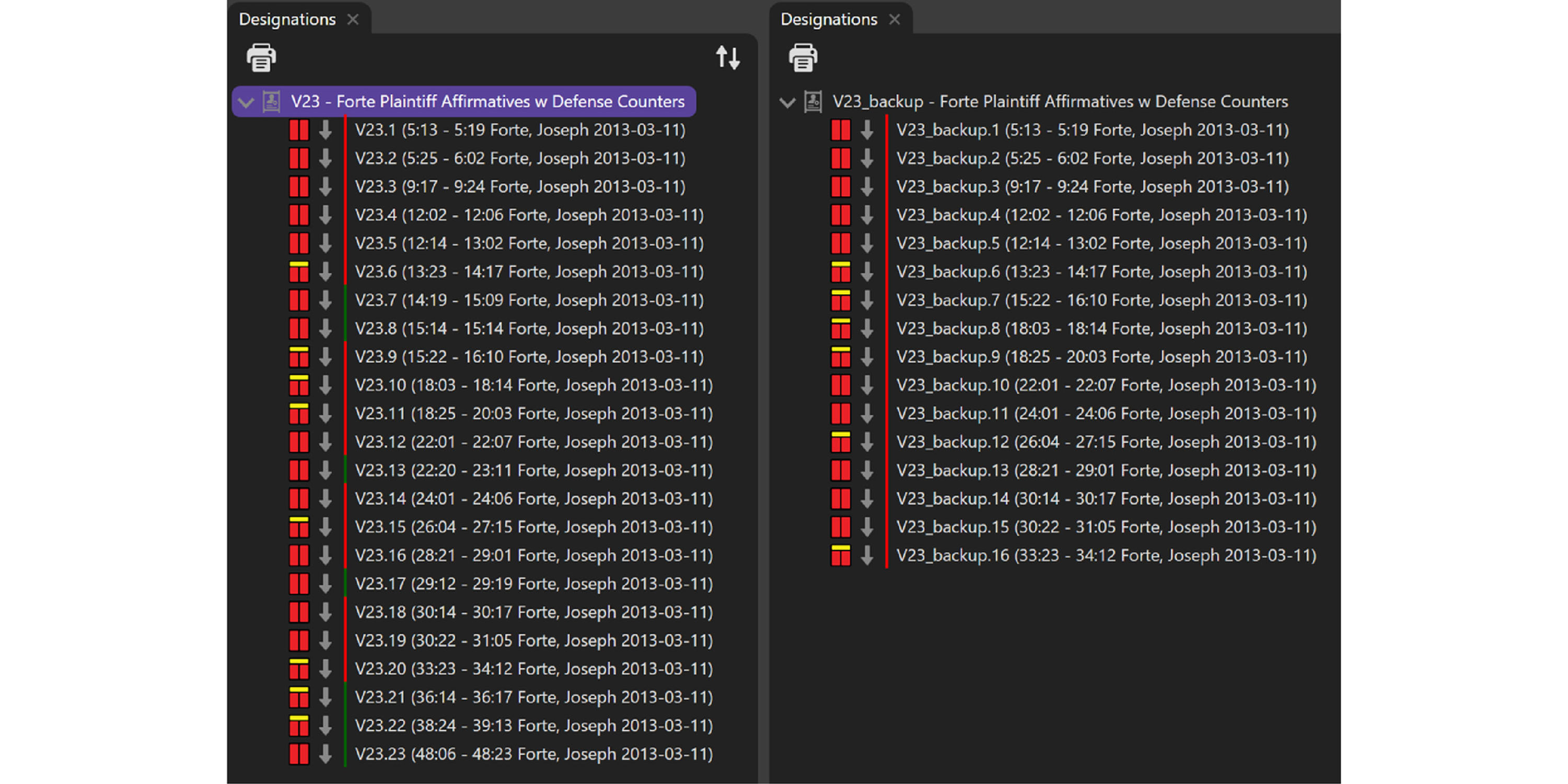Select designation V23.17 (29:12 - 29:19)
The image size is (1568, 784).
pos(533,584)
